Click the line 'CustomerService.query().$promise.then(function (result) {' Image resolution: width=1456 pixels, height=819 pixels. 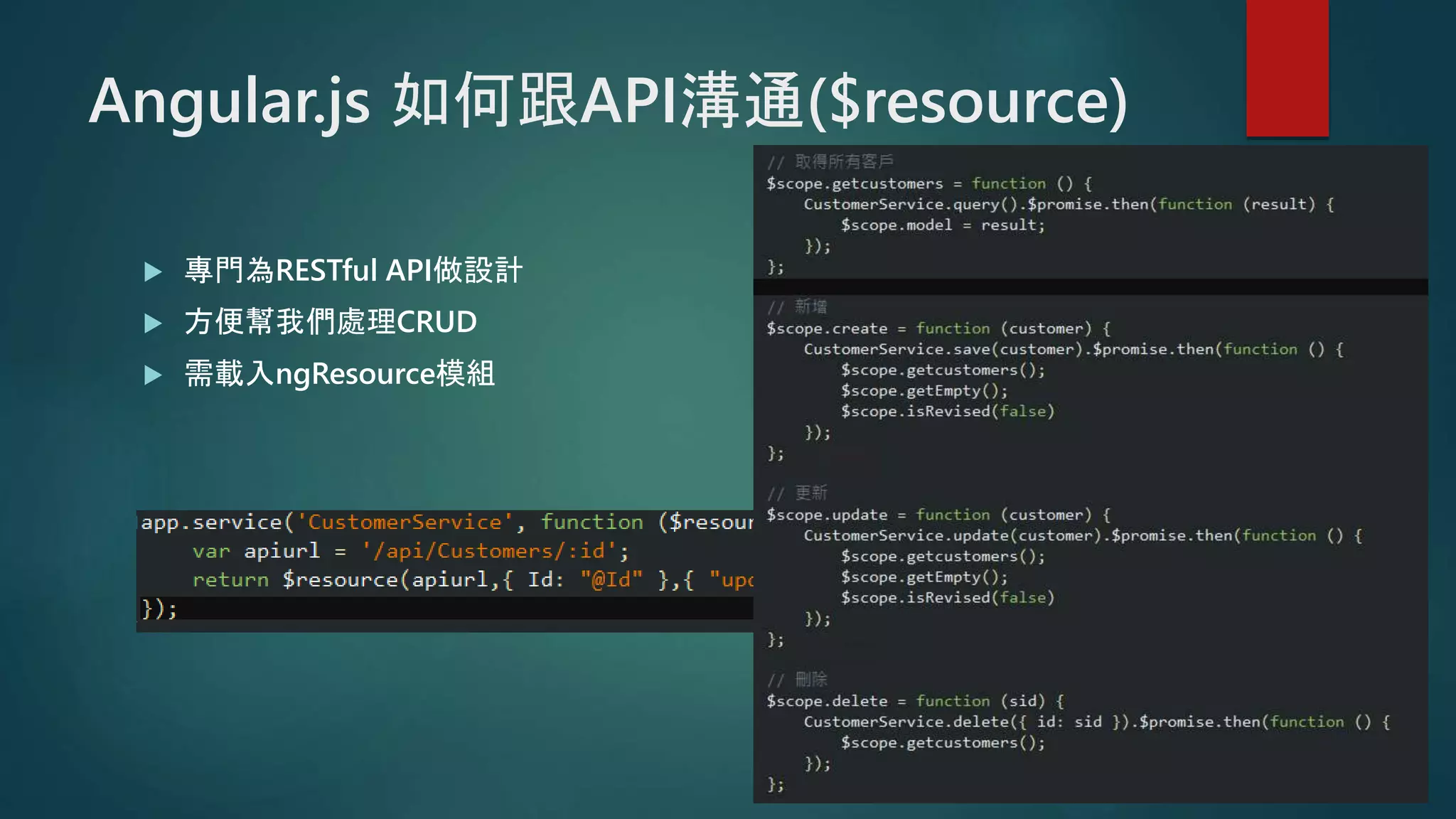[1069, 205]
